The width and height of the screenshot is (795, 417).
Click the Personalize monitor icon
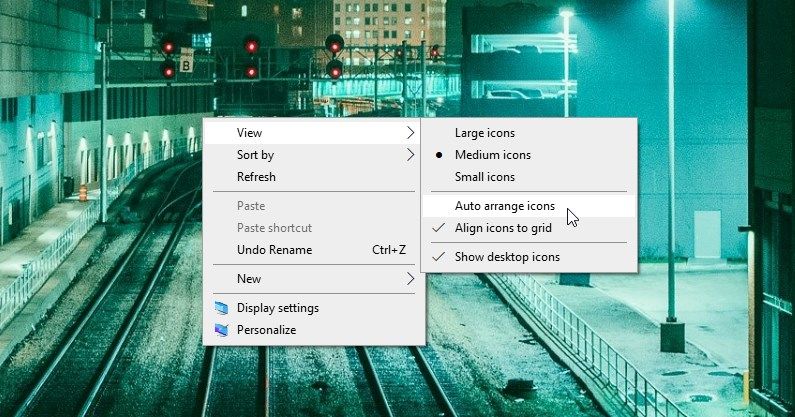point(221,330)
